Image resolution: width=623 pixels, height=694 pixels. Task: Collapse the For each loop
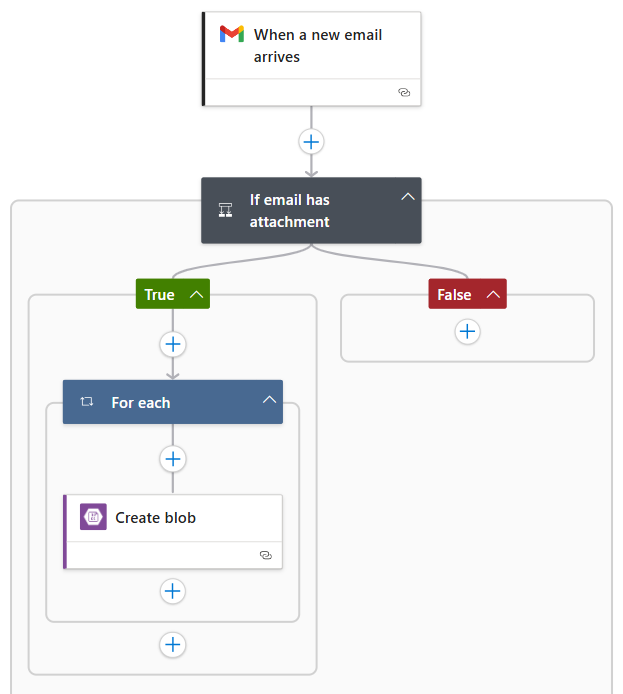coord(268,400)
